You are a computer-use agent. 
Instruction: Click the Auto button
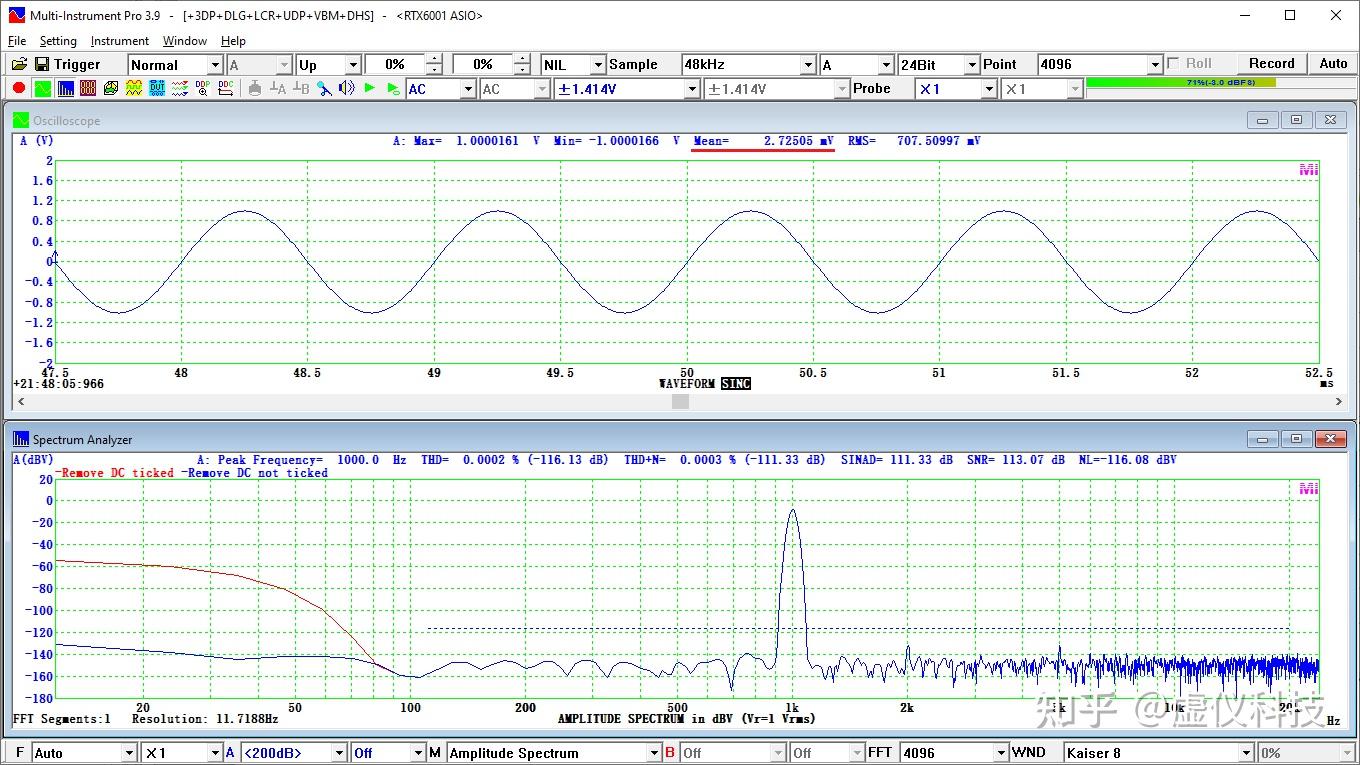coord(1333,63)
